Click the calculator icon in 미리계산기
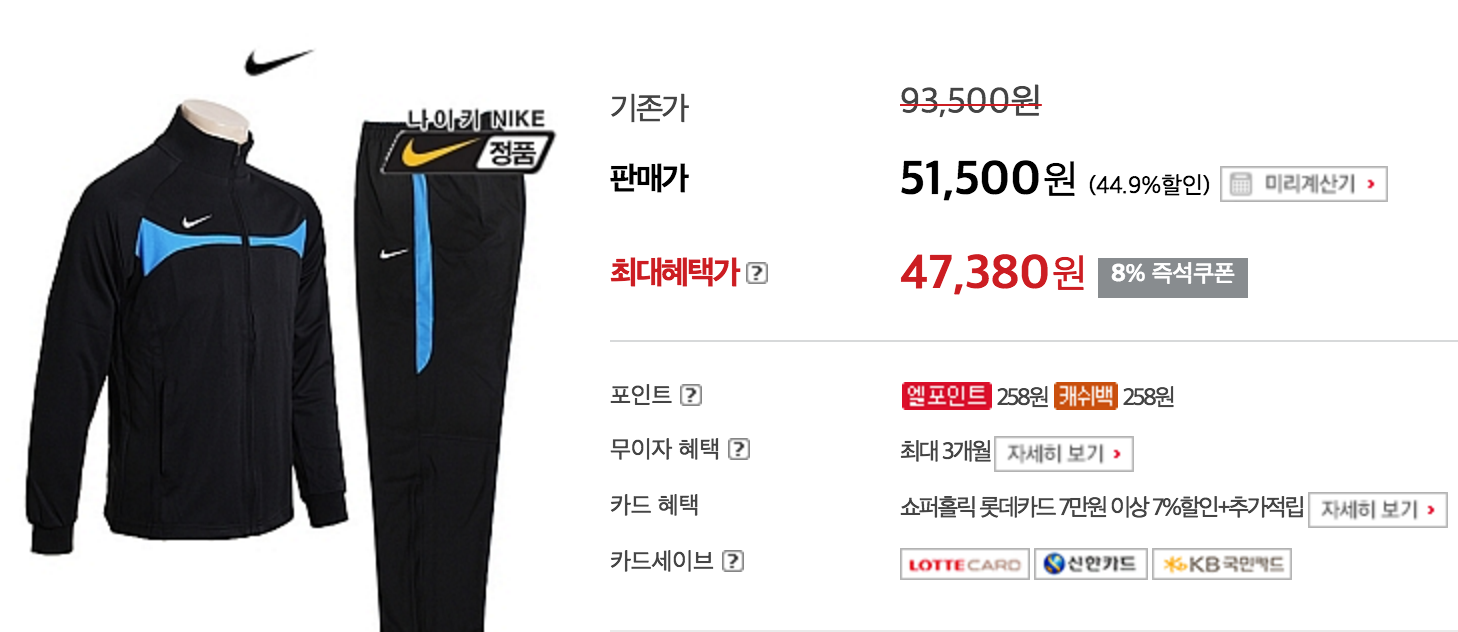This screenshot has height=632, width=1458. 1241,184
